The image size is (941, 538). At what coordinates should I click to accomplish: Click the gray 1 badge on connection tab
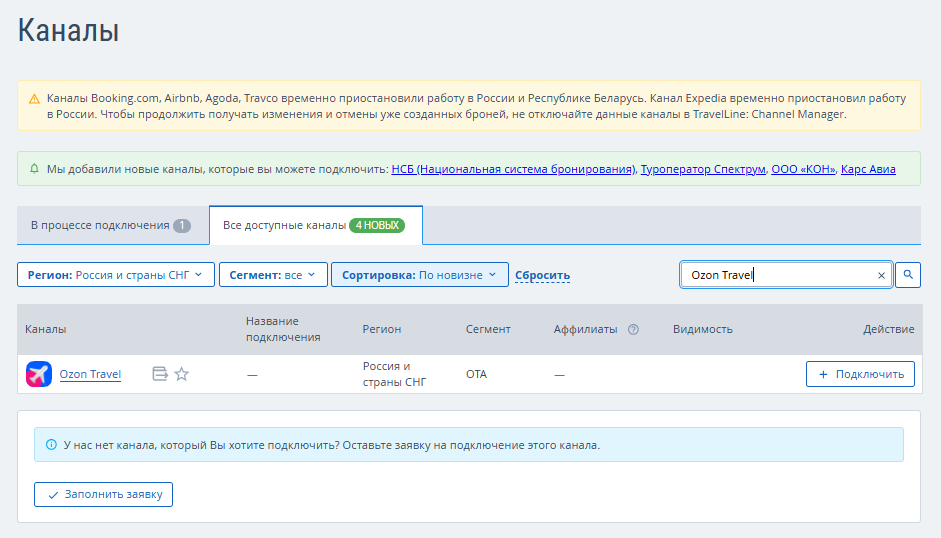click(182, 226)
